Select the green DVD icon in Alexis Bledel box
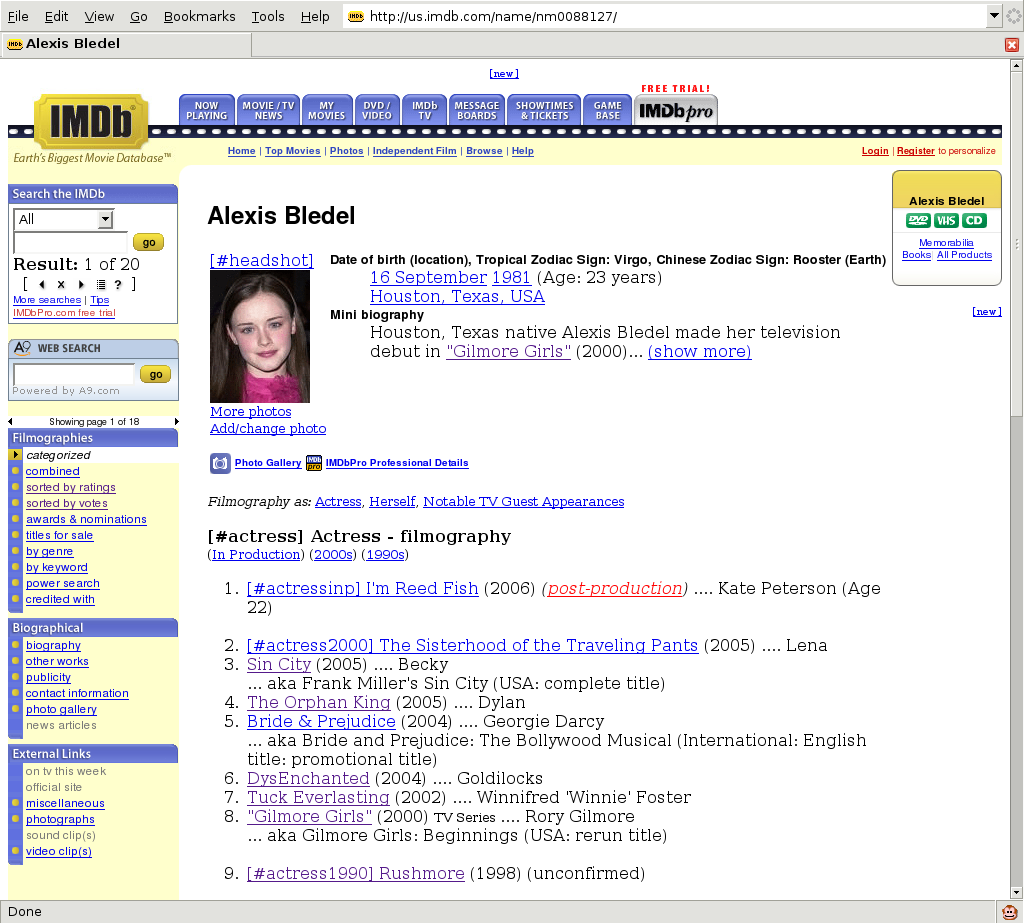This screenshot has width=1024, height=924. pos(917,220)
